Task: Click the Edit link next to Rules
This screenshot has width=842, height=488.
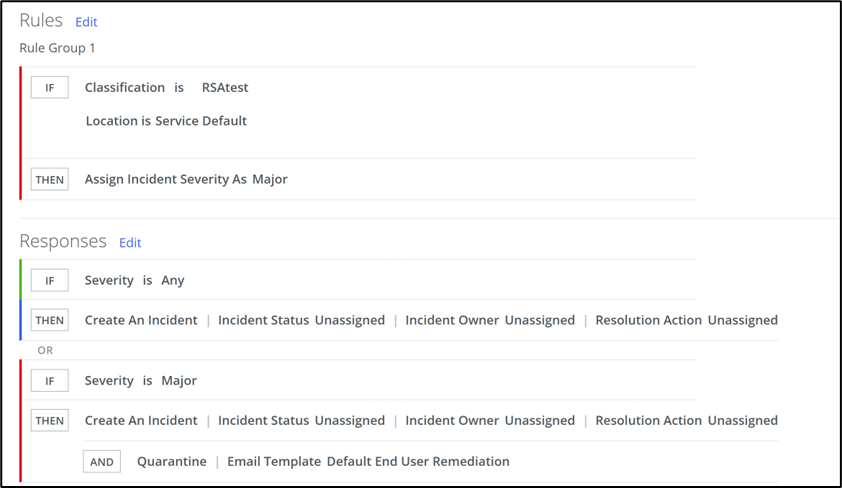Action: [86, 22]
